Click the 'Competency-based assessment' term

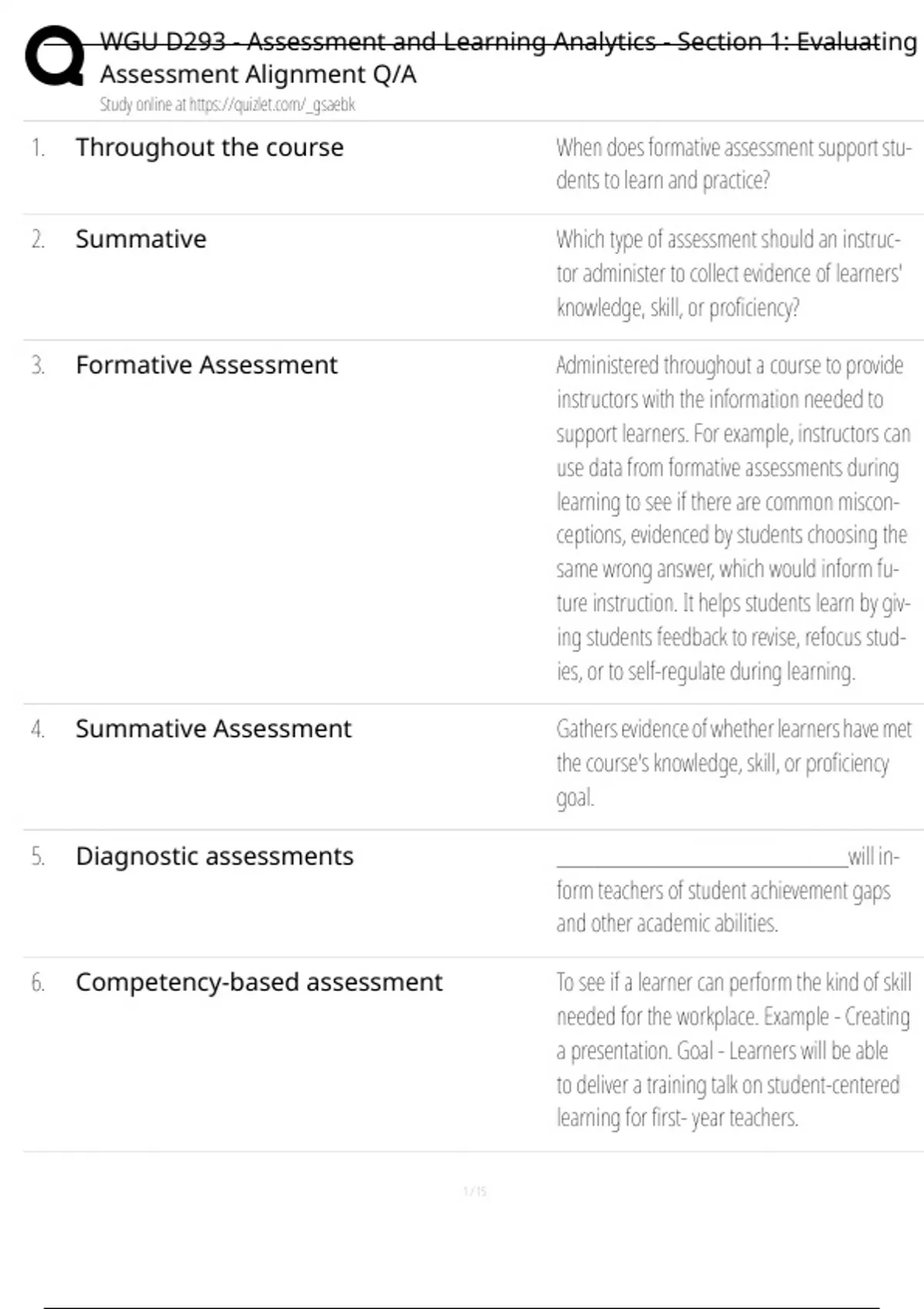tap(259, 983)
